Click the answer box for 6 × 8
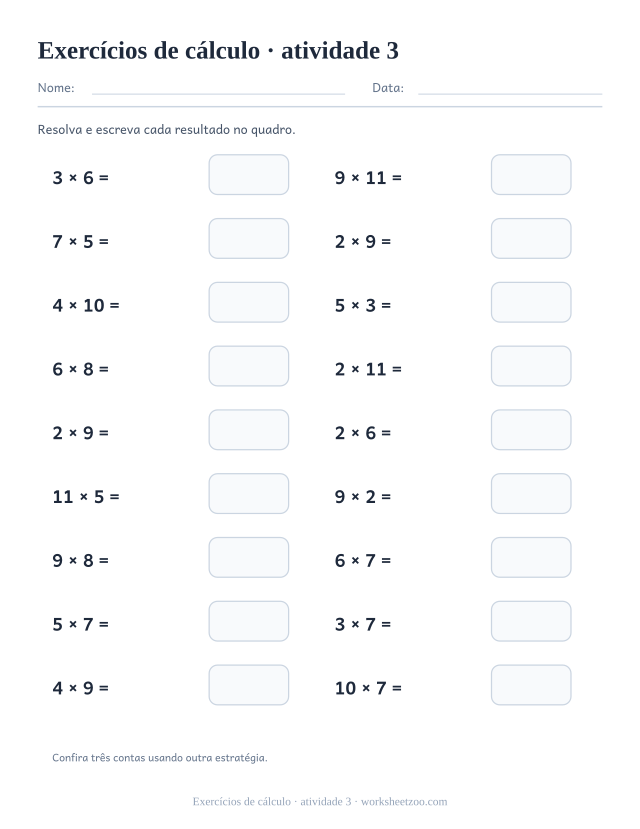 pyautogui.click(x=249, y=366)
